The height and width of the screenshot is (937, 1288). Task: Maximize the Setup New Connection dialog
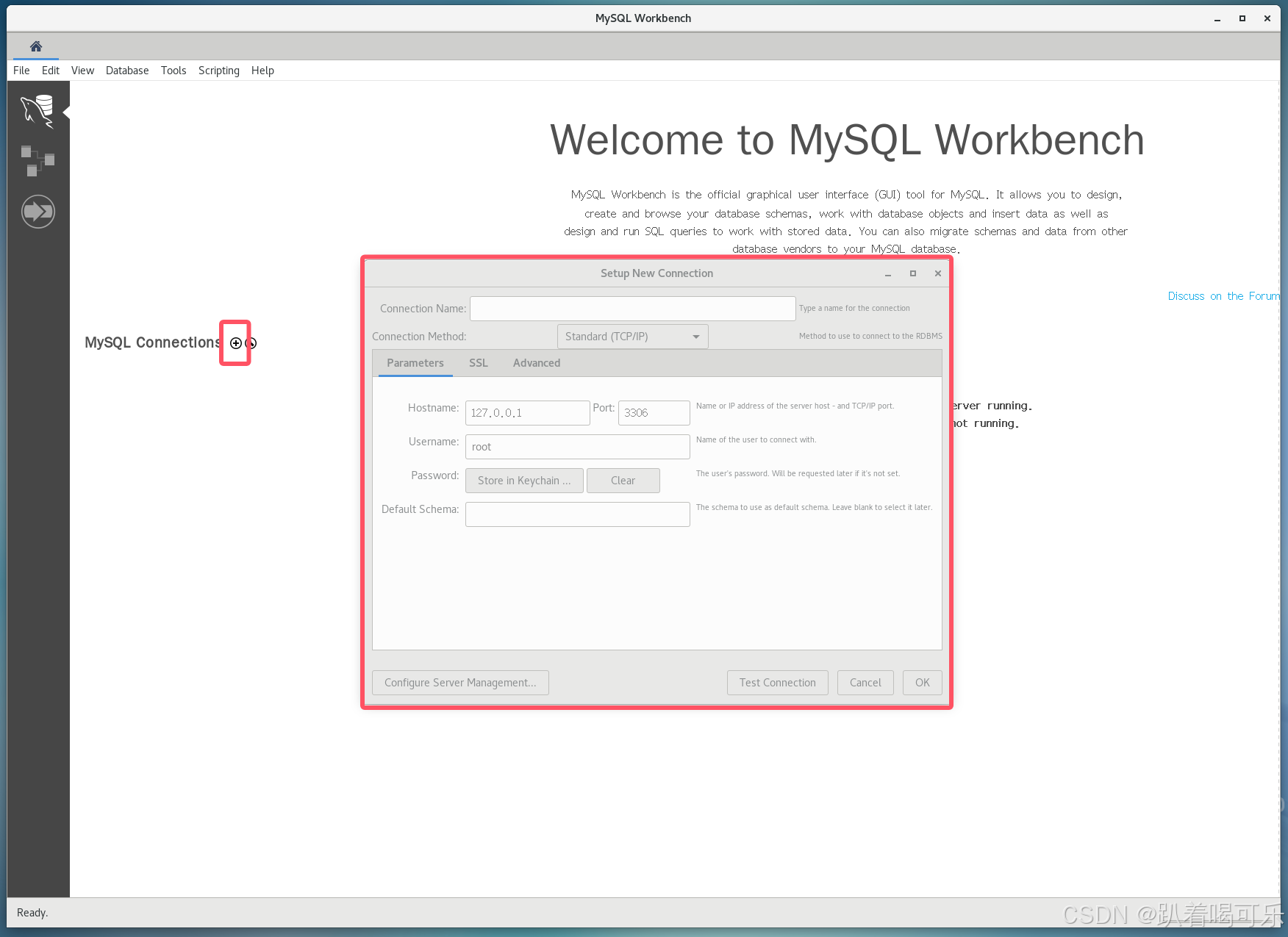coord(913,273)
